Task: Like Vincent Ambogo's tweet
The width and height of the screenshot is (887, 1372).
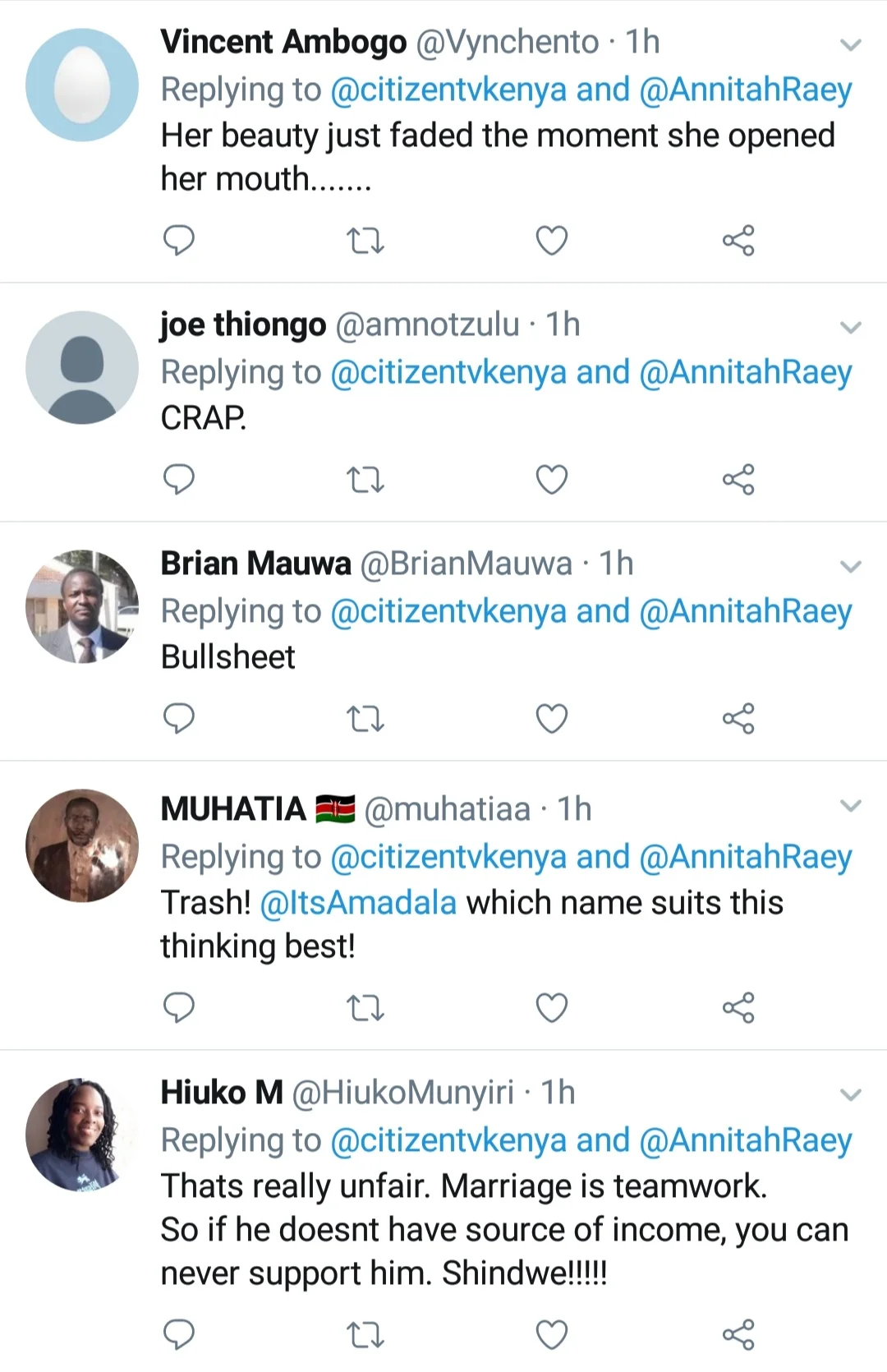Action: (x=552, y=241)
